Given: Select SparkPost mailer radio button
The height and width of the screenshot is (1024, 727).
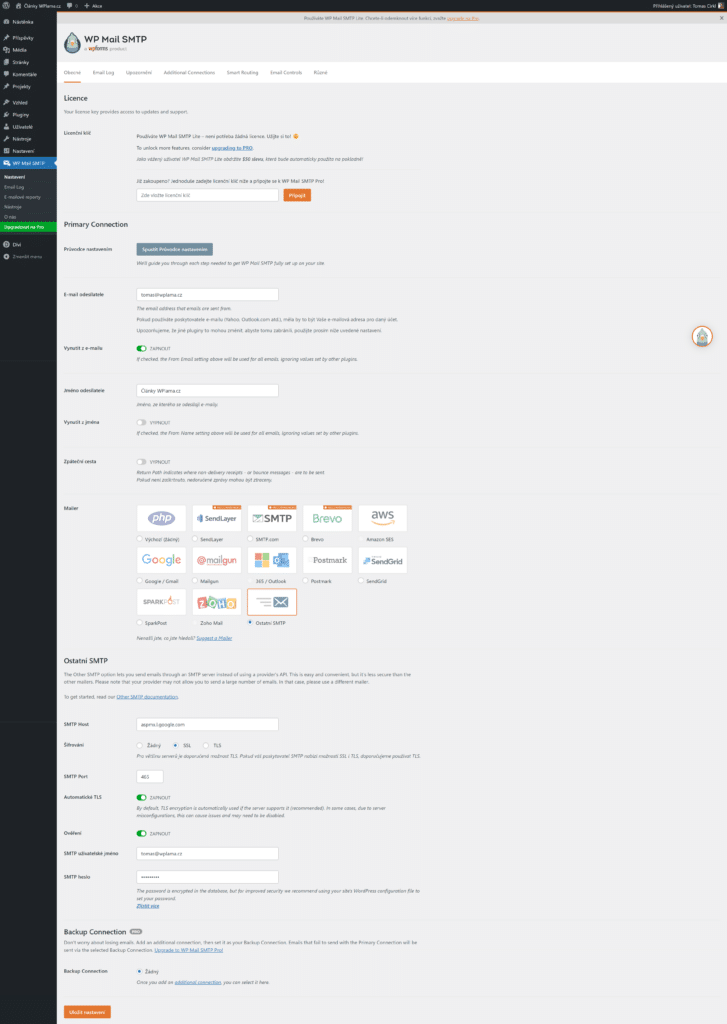Looking at the screenshot, I should pyautogui.click(x=140, y=622).
